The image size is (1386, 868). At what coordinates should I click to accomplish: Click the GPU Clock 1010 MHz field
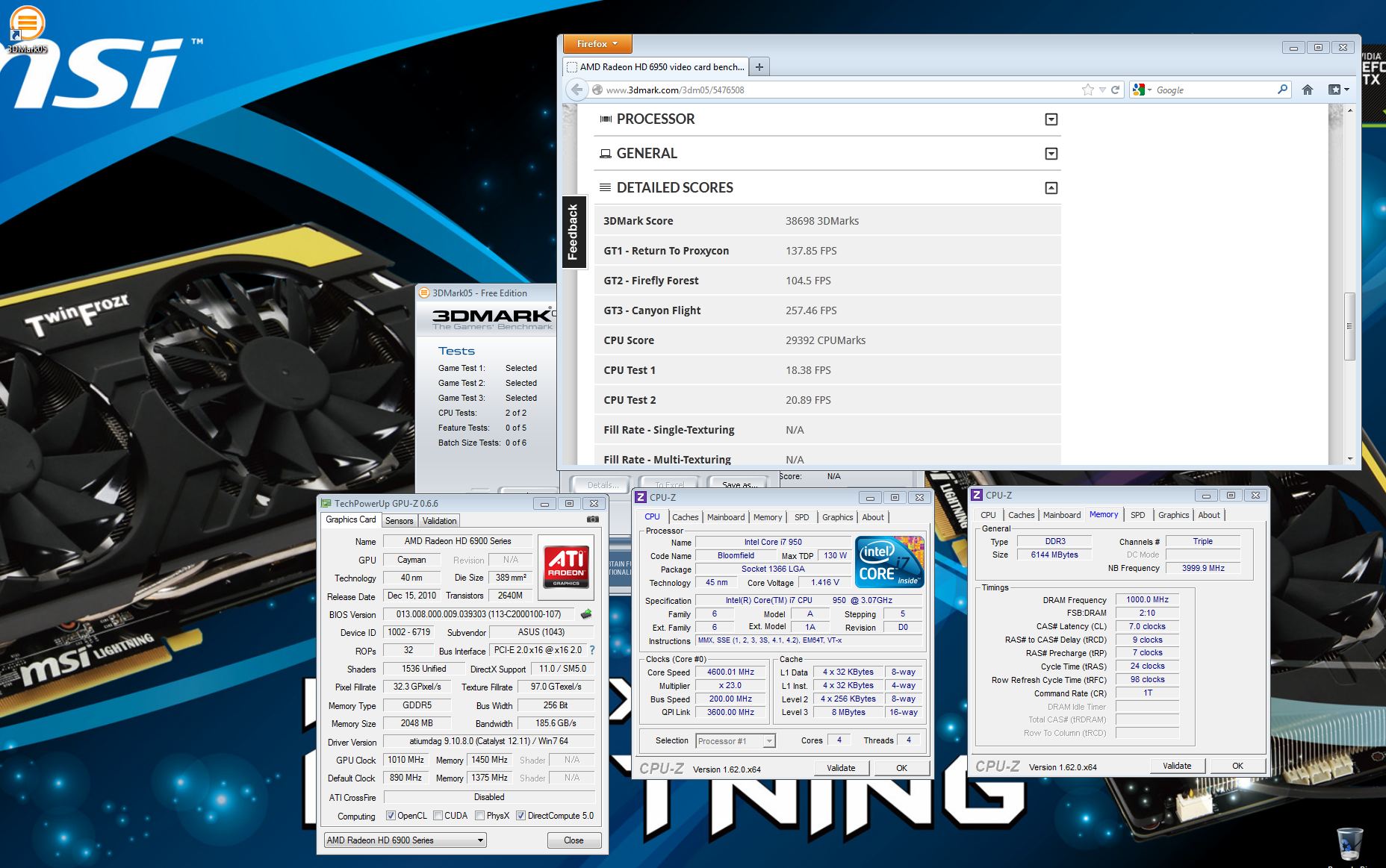click(405, 760)
